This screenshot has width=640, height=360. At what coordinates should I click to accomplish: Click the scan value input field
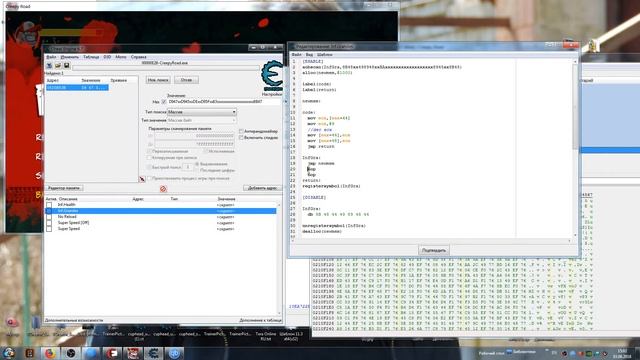224,102
